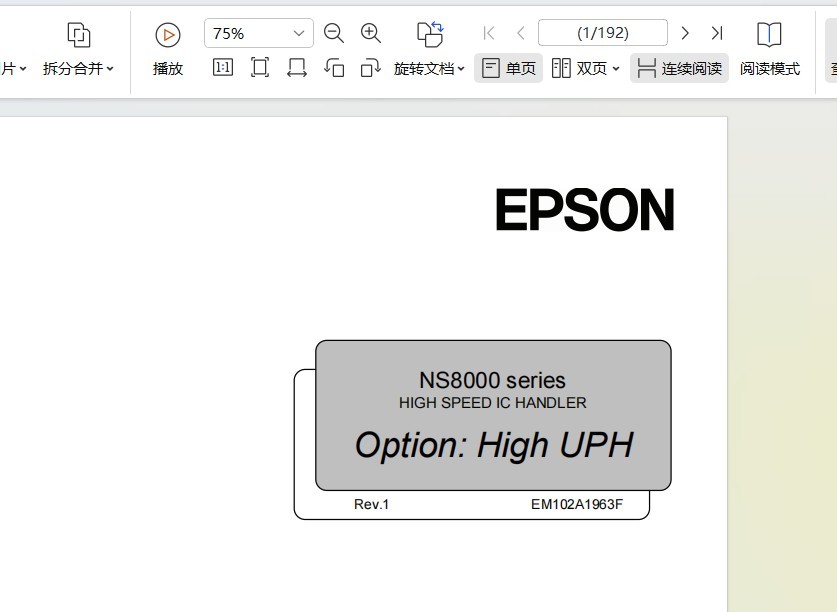Toggle continuous reading (连续阅读)
The width and height of the screenshot is (837, 612).
pyautogui.click(x=679, y=68)
